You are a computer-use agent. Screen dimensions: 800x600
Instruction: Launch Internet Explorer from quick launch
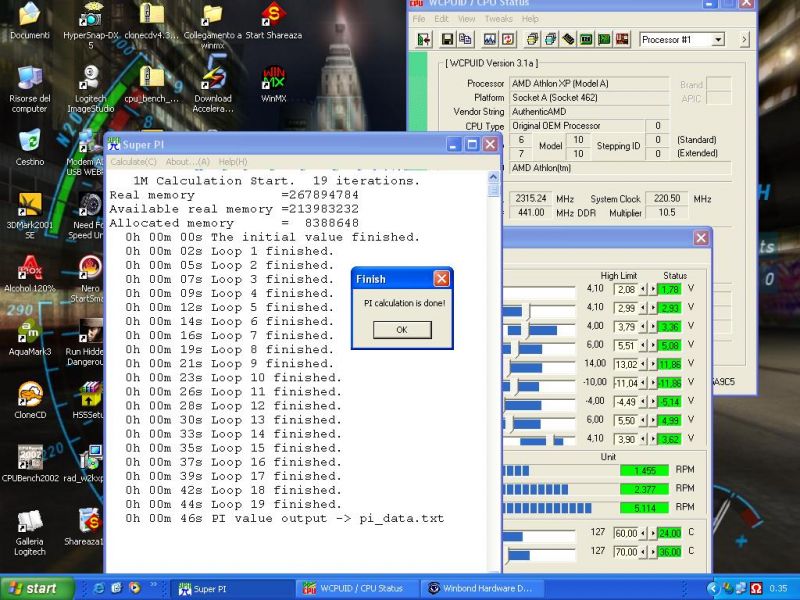99,588
